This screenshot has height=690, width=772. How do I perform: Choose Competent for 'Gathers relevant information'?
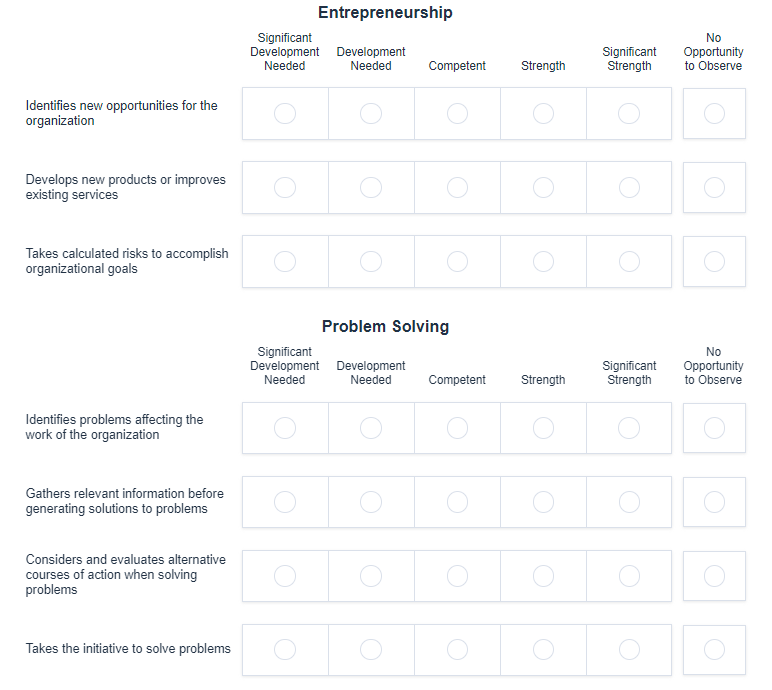[457, 502]
